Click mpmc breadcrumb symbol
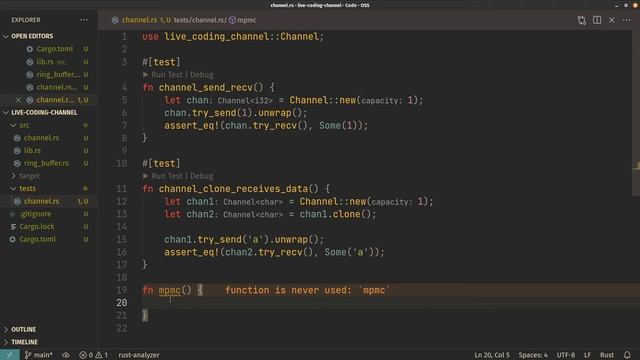Image resolution: width=640 pixels, height=360 pixels. [247, 20]
